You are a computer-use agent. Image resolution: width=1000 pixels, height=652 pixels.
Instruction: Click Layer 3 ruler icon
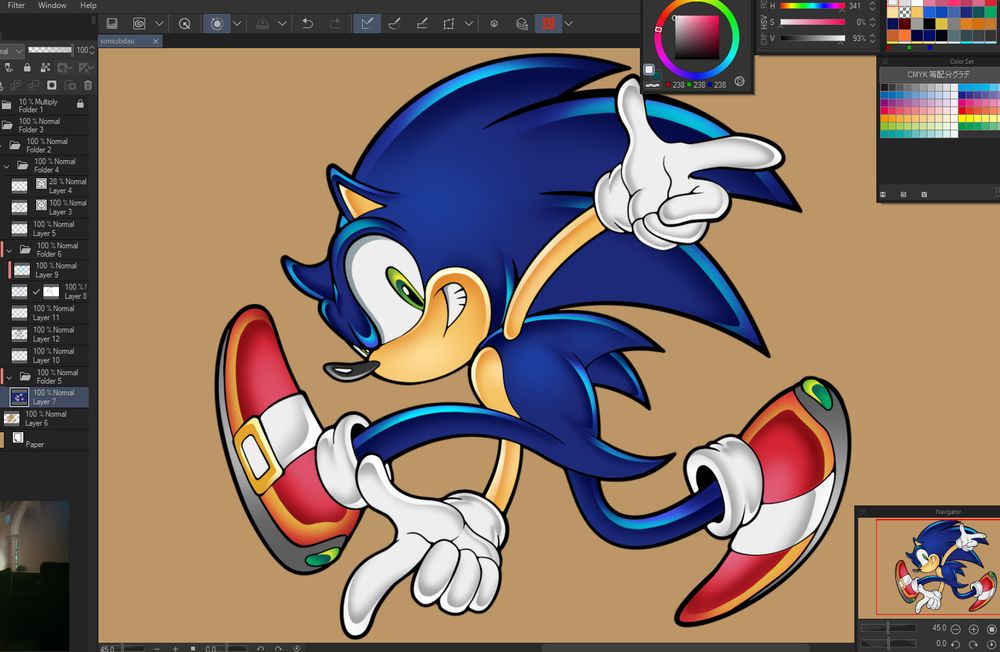[41, 205]
